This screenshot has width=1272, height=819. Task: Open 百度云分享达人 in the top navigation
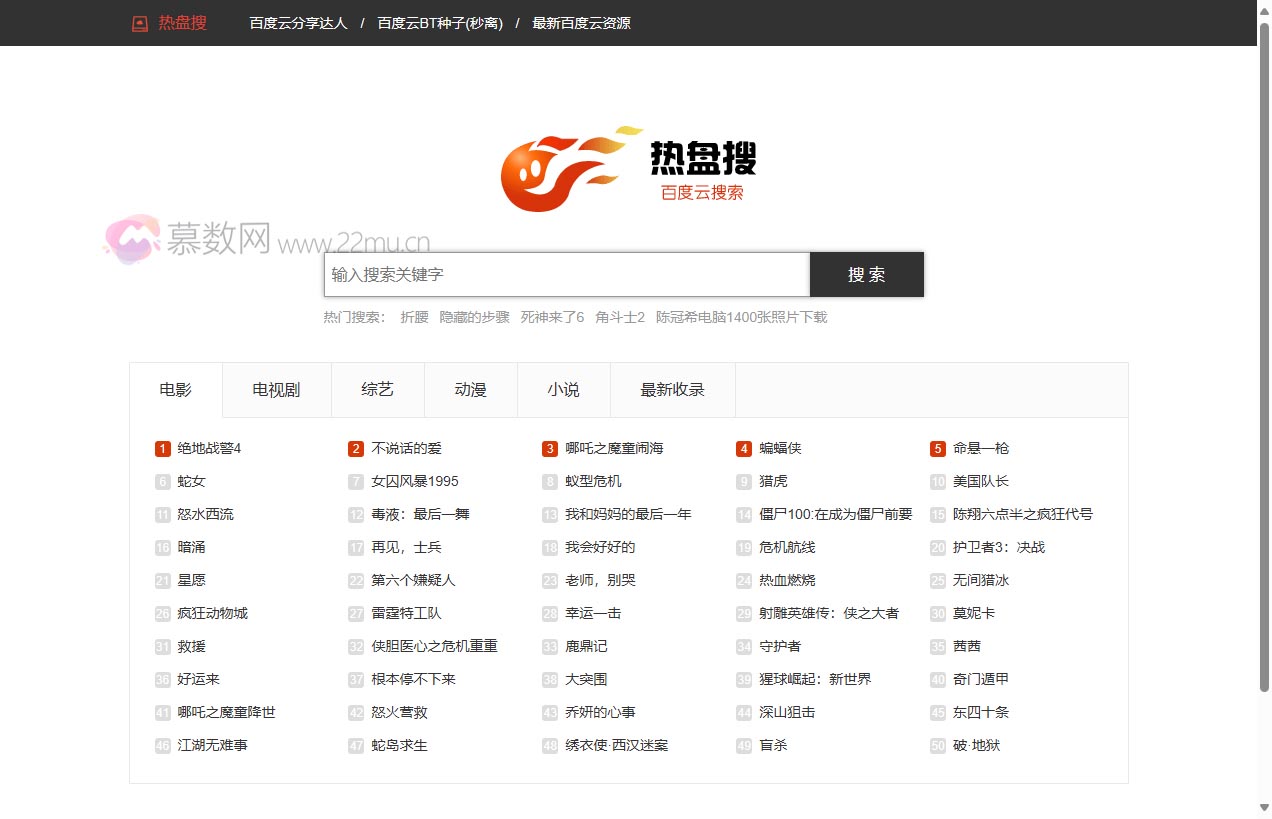(298, 23)
